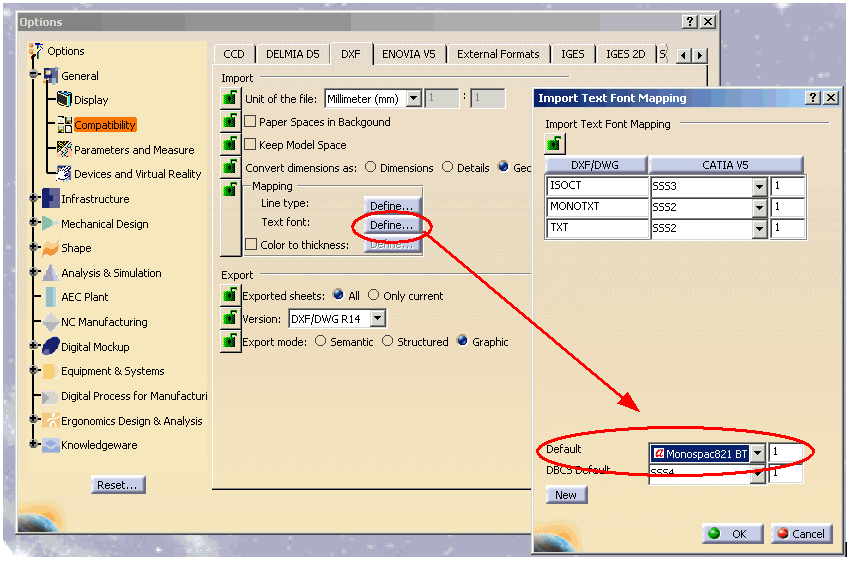Click the Reset button
The width and height of the screenshot is (850, 573).
click(x=118, y=485)
